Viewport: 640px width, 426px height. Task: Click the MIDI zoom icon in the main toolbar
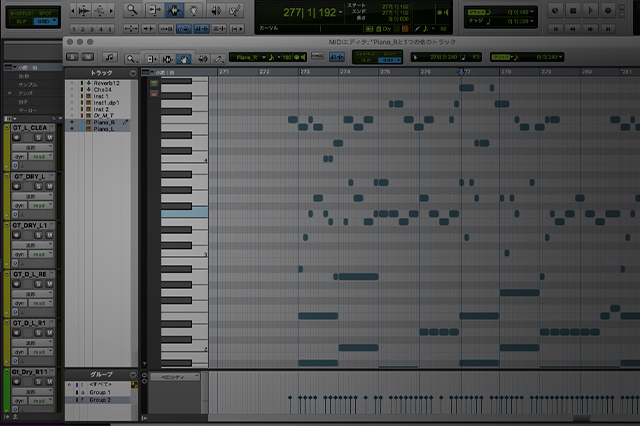(x=100, y=11)
